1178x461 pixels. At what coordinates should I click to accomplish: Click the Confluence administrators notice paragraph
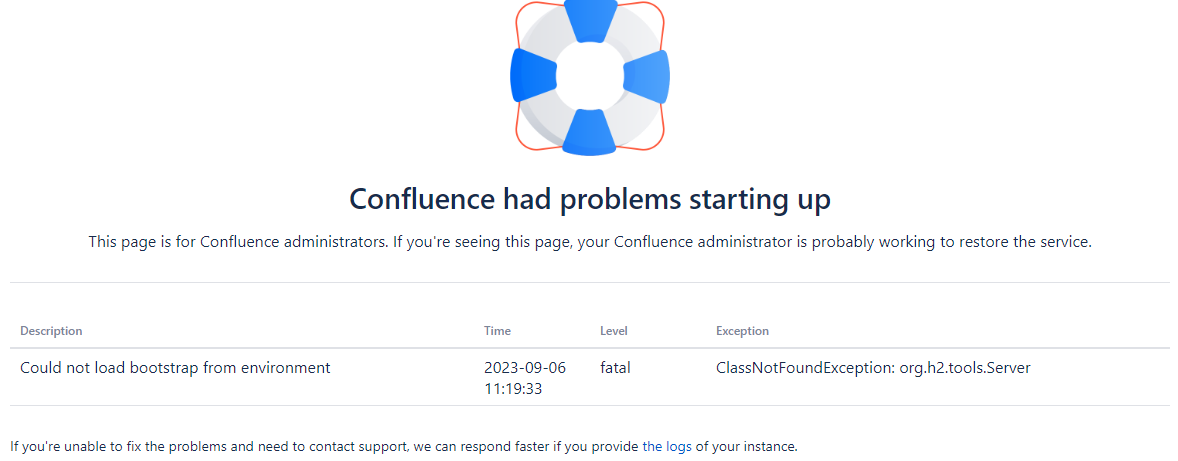[590, 243]
